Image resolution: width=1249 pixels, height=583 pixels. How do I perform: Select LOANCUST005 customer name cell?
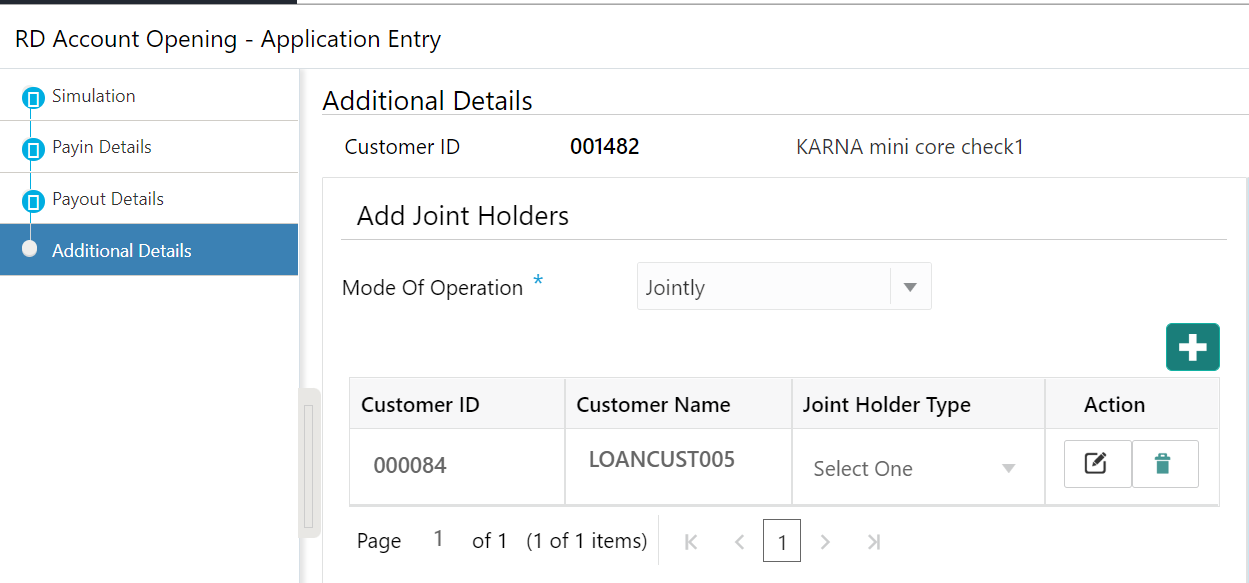pyautogui.click(x=678, y=466)
